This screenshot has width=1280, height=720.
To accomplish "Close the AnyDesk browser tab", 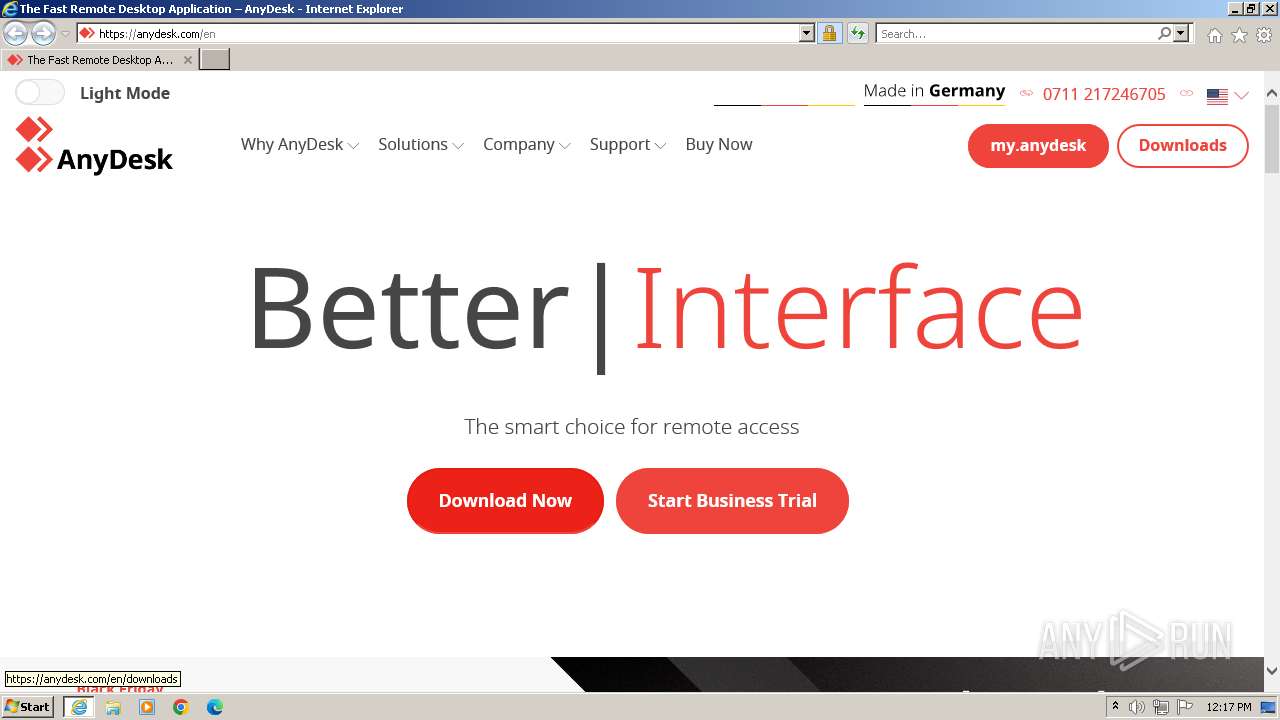I will coord(187,60).
